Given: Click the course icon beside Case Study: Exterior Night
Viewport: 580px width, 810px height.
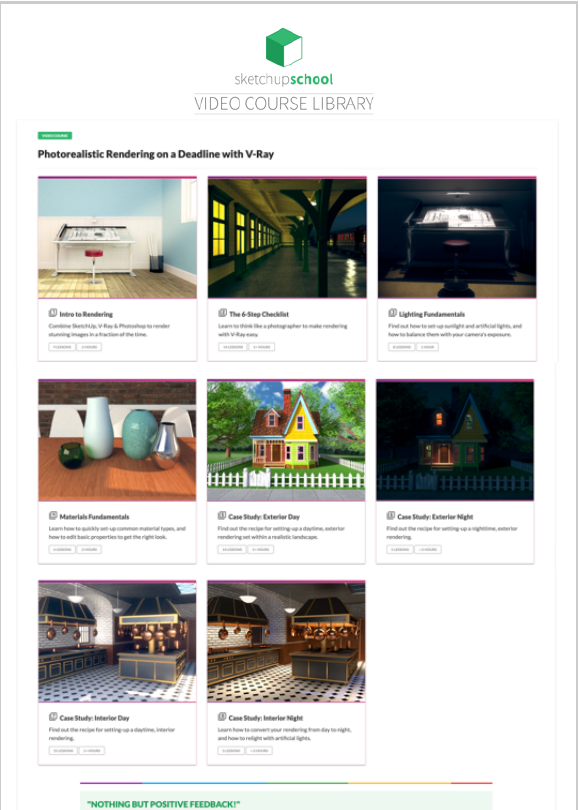Looking at the screenshot, I should pos(391,516).
